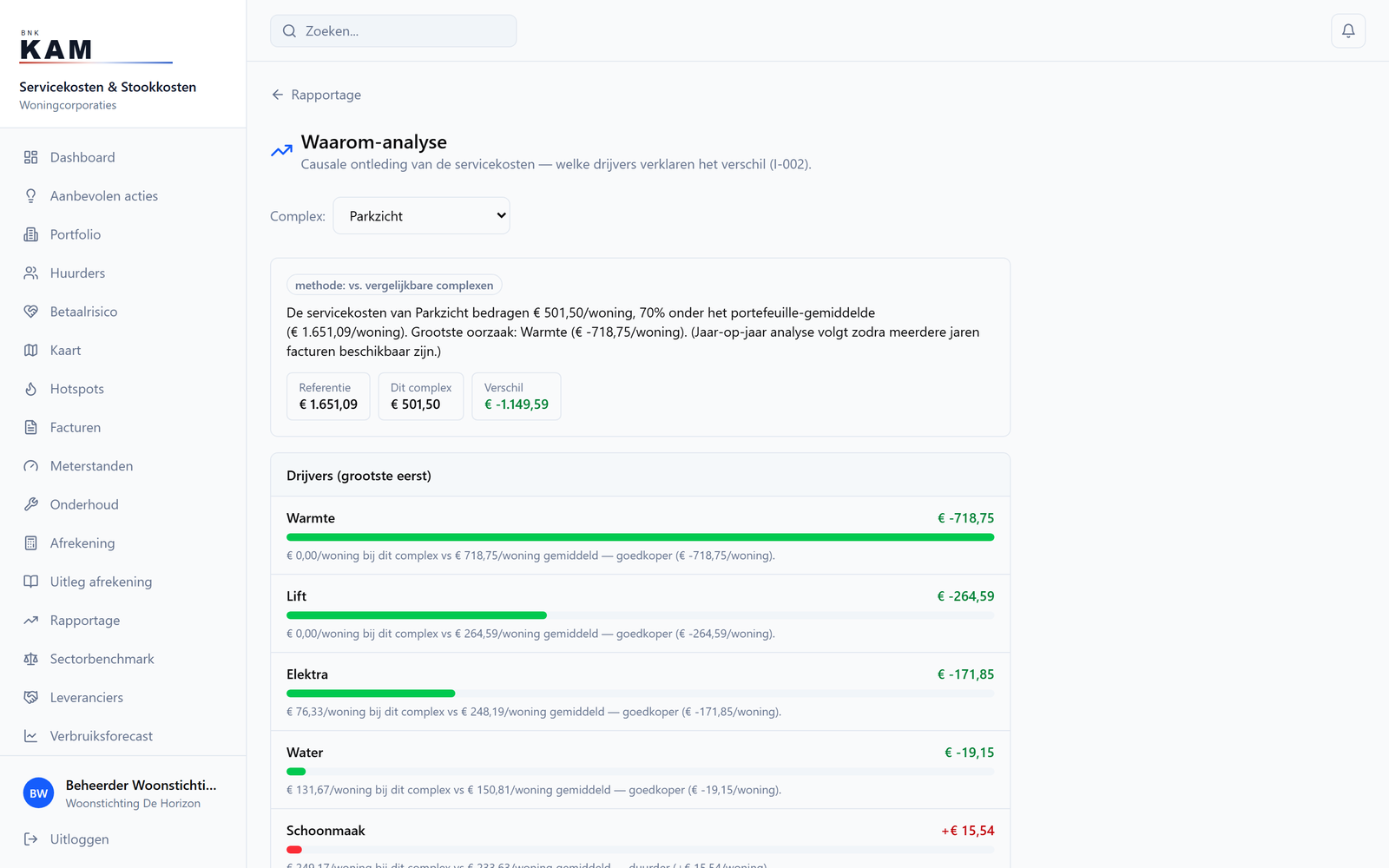Click the Hotspots flame icon
Screen dimensions: 1389x868
pos(31,389)
